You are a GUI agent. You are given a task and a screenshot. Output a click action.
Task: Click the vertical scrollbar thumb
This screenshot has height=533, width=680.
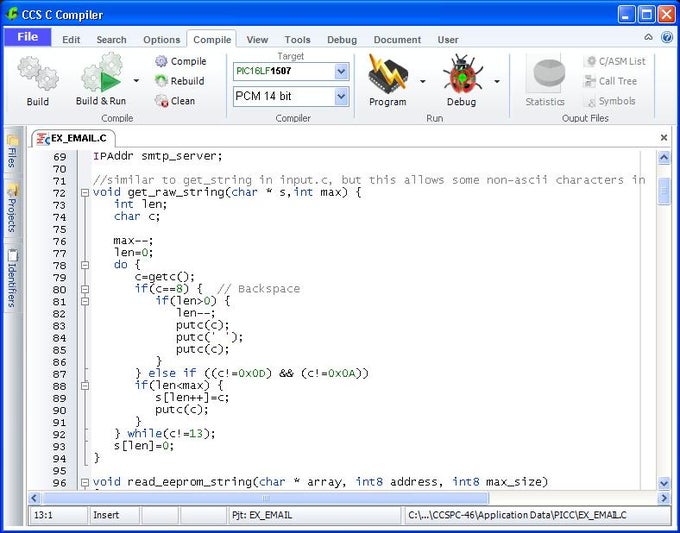pyautogui.click(x=664, y=191)
